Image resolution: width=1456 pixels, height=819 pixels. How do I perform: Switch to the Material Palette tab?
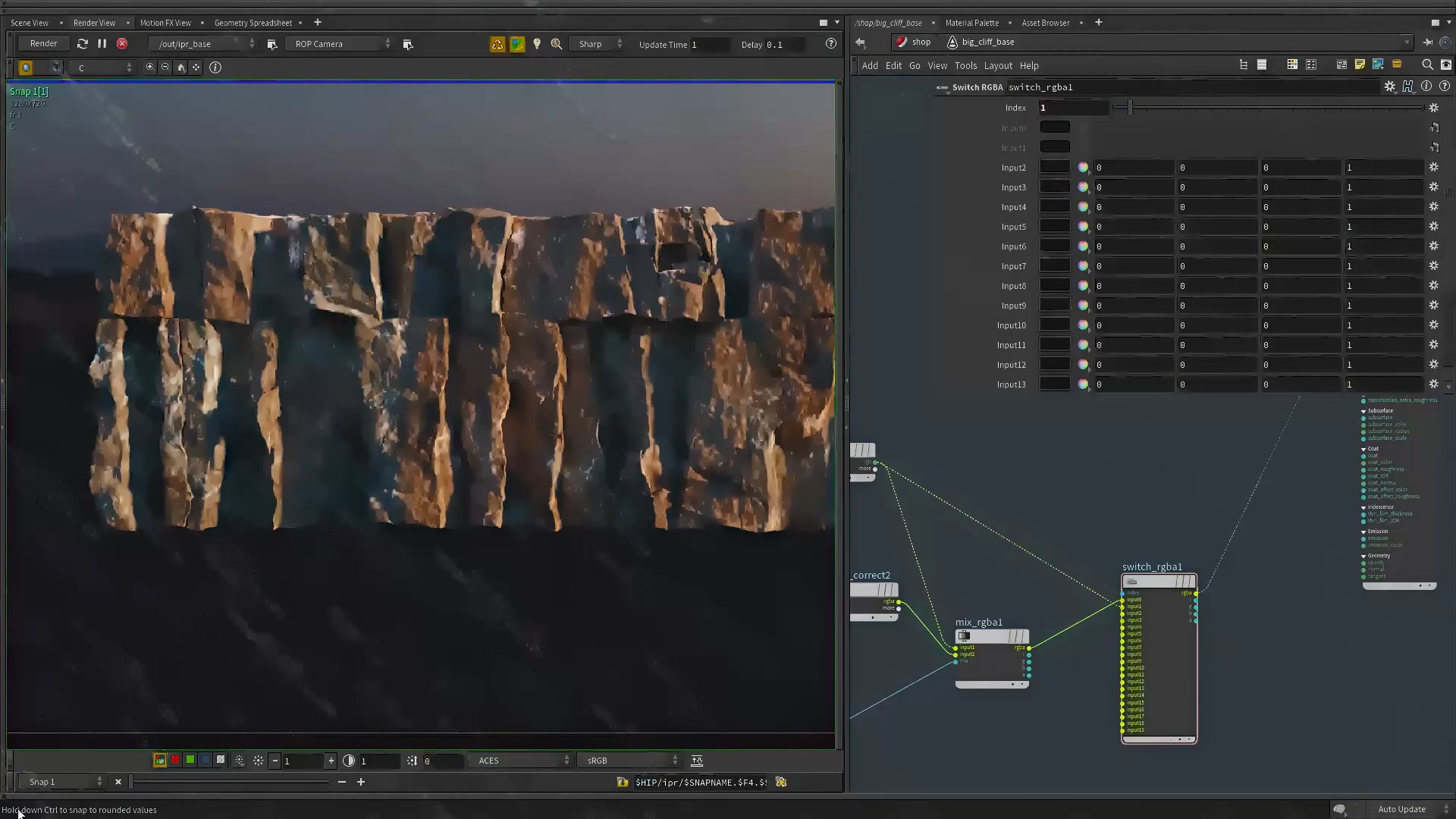click(971, 23)
